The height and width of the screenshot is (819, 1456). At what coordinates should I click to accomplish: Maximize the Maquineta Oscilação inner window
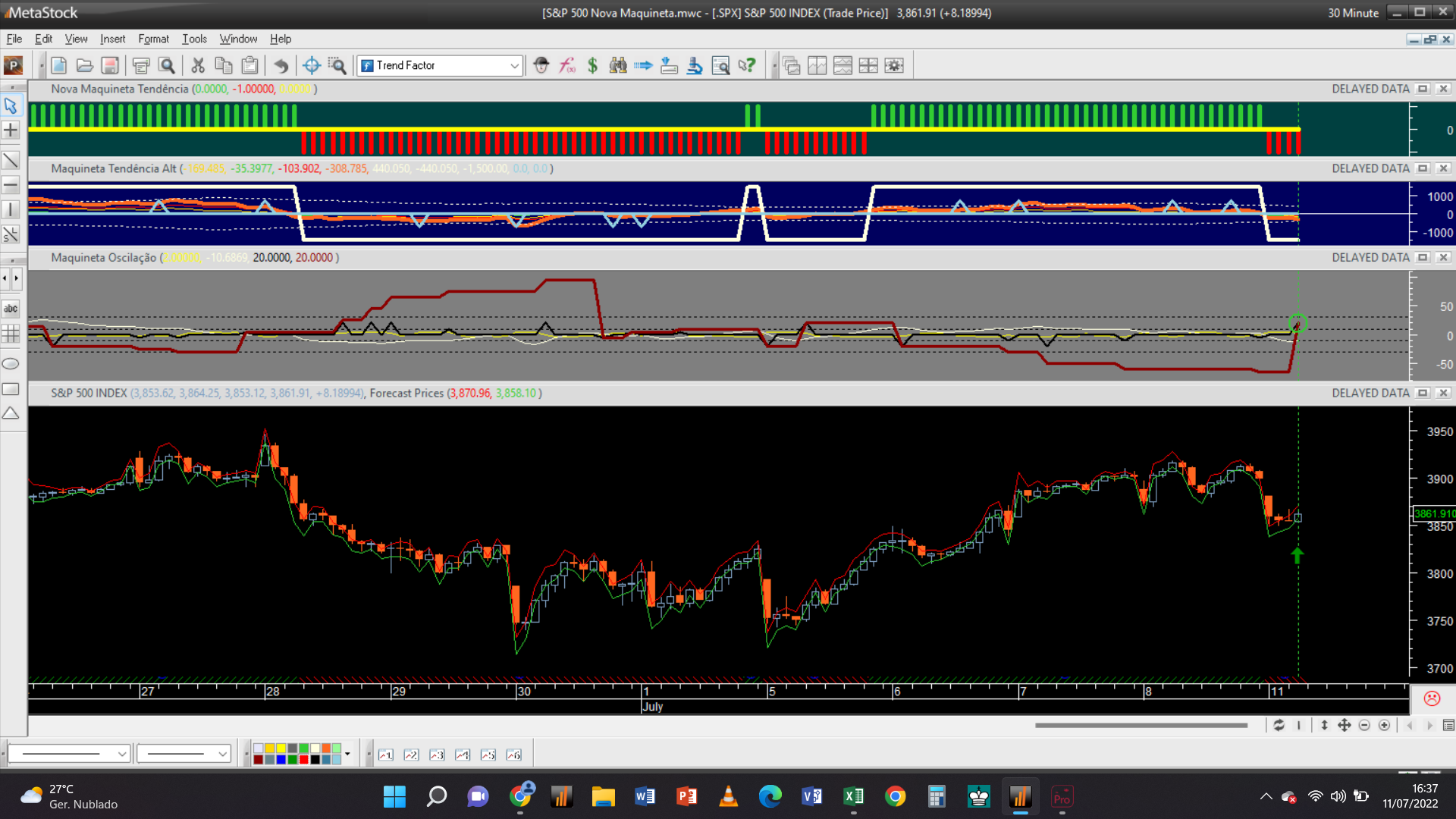pyautogui.click(x=1423, y=257)
